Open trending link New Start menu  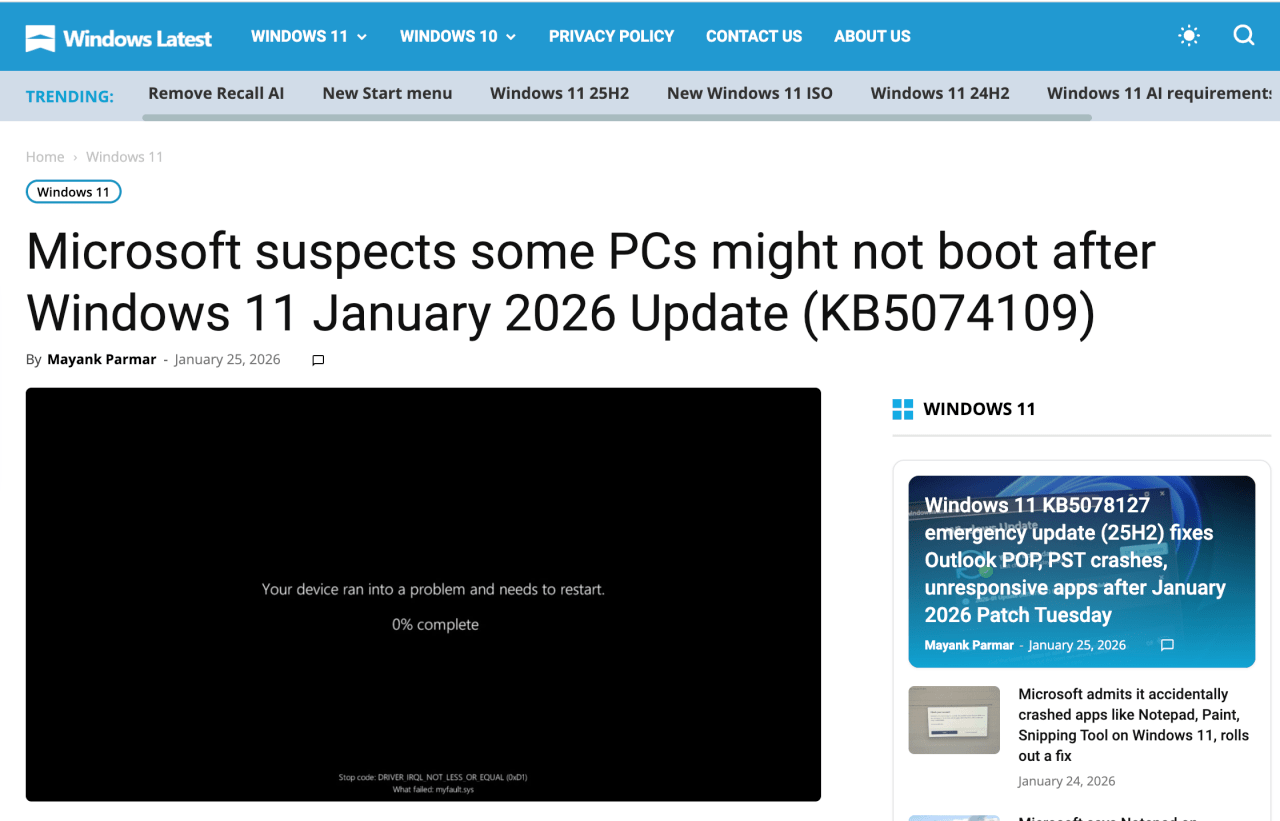coord(387,93)
